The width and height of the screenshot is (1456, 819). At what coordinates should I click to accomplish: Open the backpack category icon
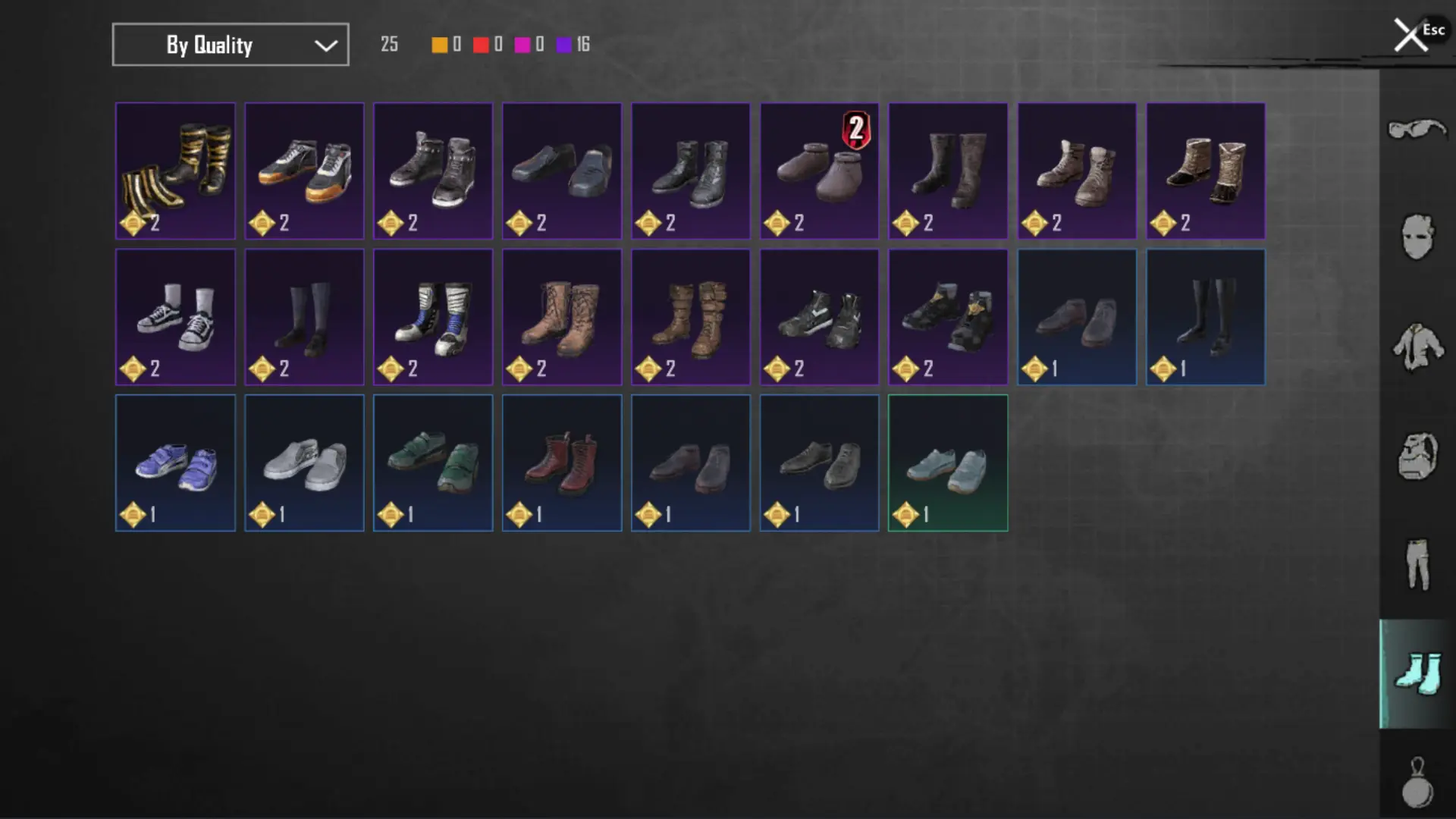[1417, 456]
